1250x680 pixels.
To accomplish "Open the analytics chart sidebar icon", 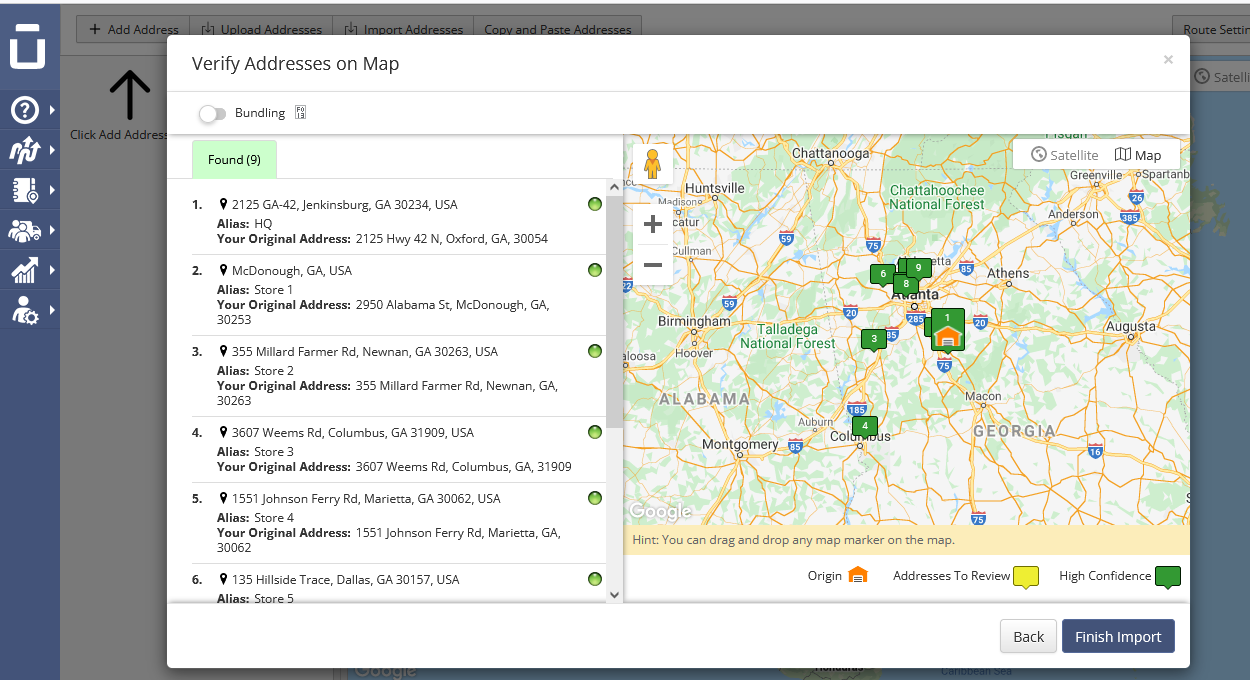I will click(24, 269).
